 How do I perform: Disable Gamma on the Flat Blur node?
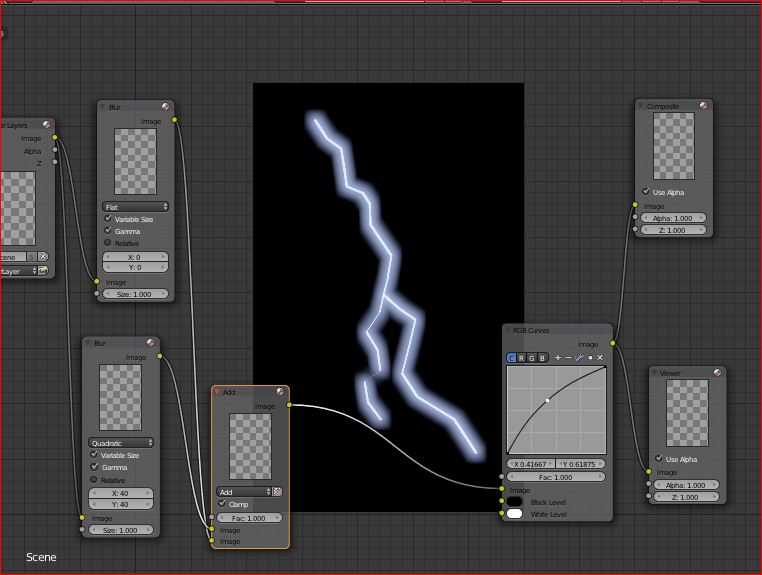108,230
